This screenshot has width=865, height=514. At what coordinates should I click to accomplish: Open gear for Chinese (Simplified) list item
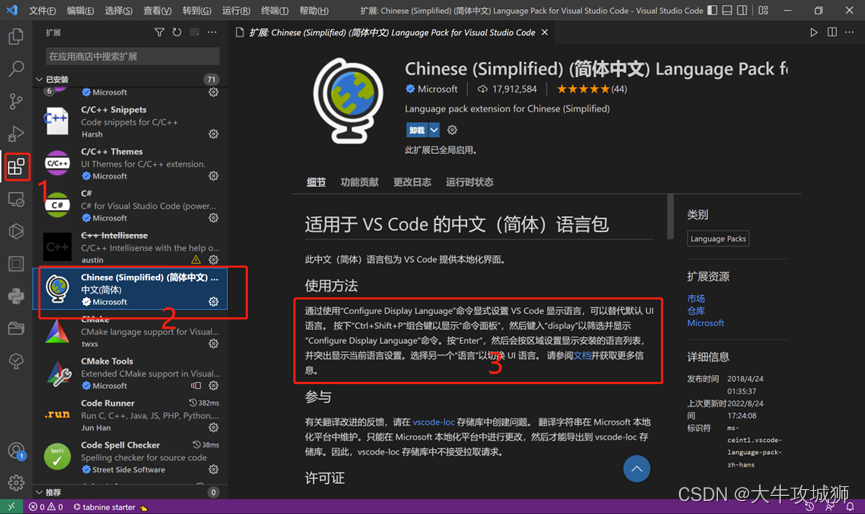click(213, 302)
